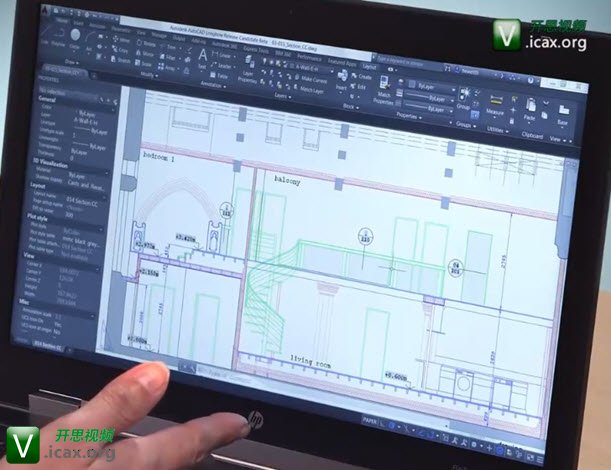The height and width of the screenshot is (470, 611).
Task: Click Edit block button
Action: [x=358, y=87]
